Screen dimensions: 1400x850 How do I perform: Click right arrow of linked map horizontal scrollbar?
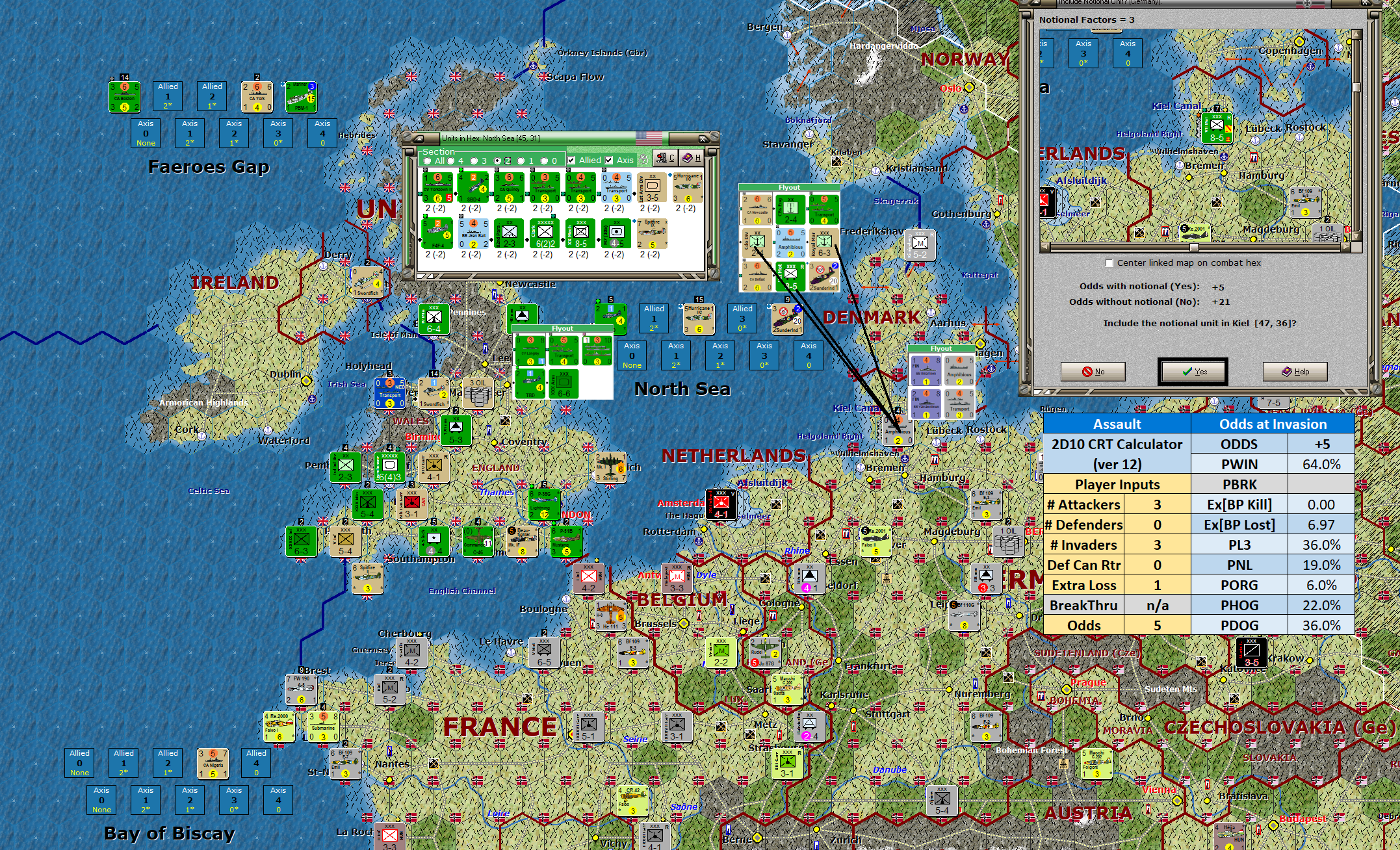click(1346, 247)
